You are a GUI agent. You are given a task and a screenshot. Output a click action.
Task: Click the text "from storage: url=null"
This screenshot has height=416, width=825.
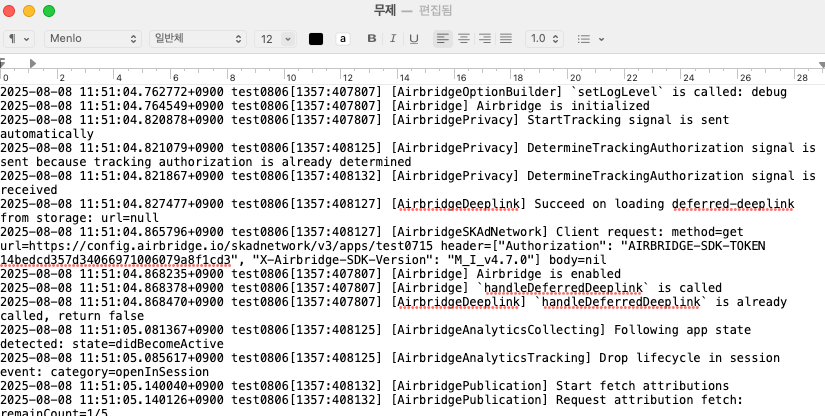[79, 218]
